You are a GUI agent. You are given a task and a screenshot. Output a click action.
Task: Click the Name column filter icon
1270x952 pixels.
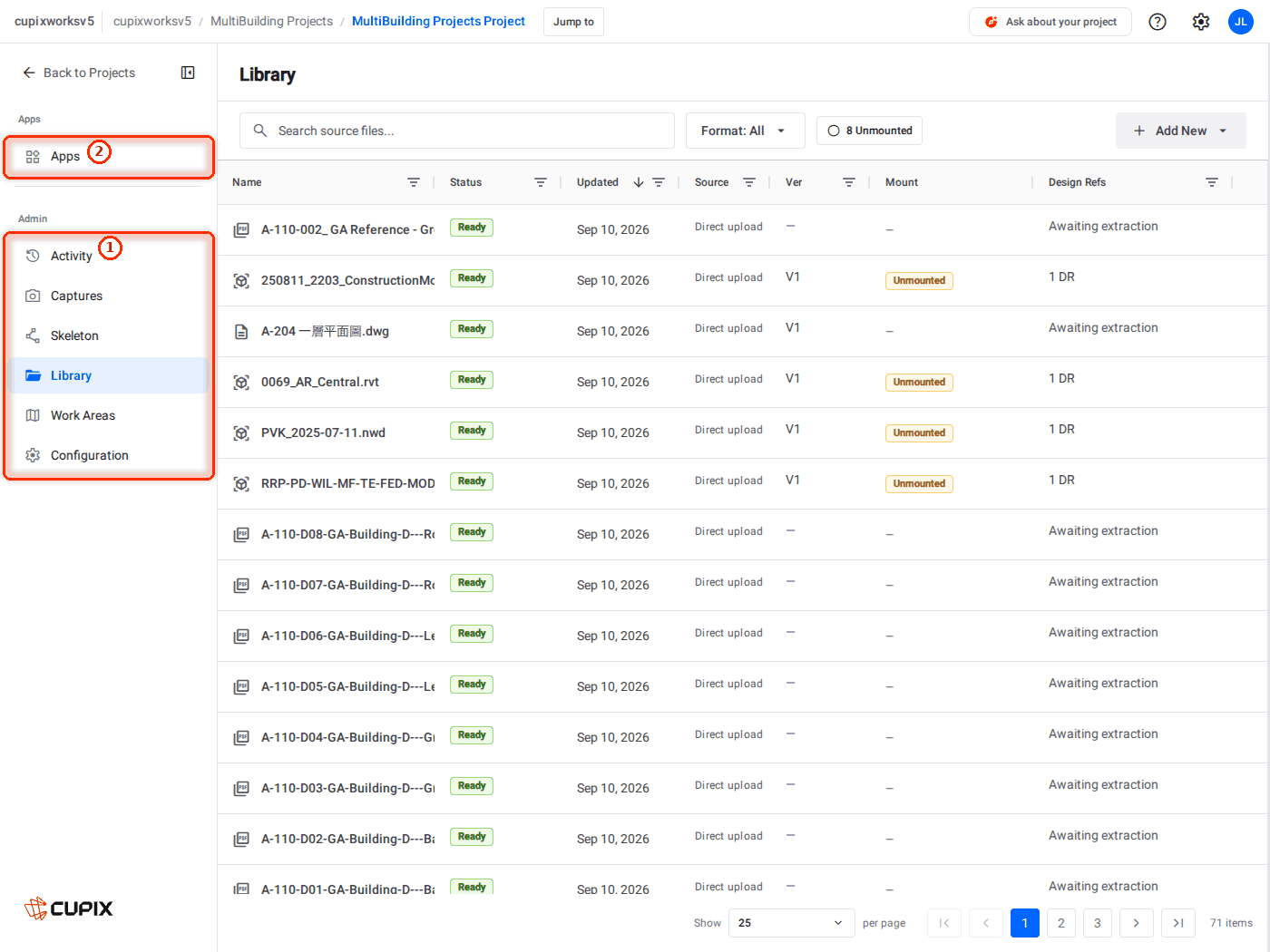pos(414,182)
